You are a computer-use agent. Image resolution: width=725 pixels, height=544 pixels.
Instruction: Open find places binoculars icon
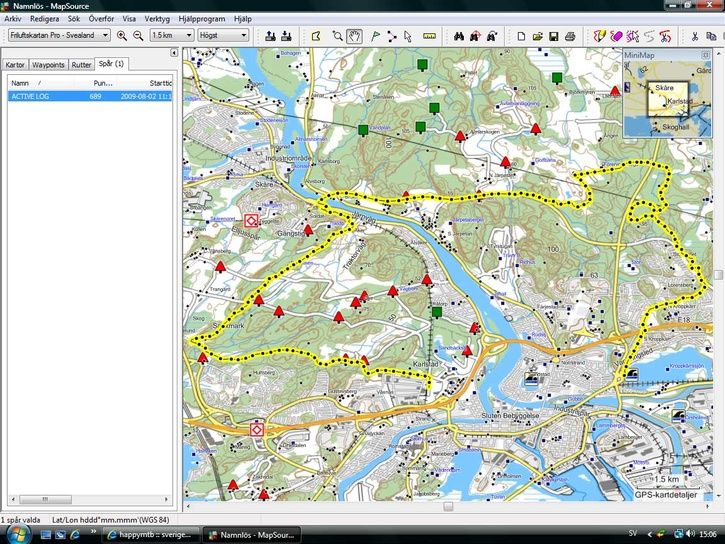point(459,36)
